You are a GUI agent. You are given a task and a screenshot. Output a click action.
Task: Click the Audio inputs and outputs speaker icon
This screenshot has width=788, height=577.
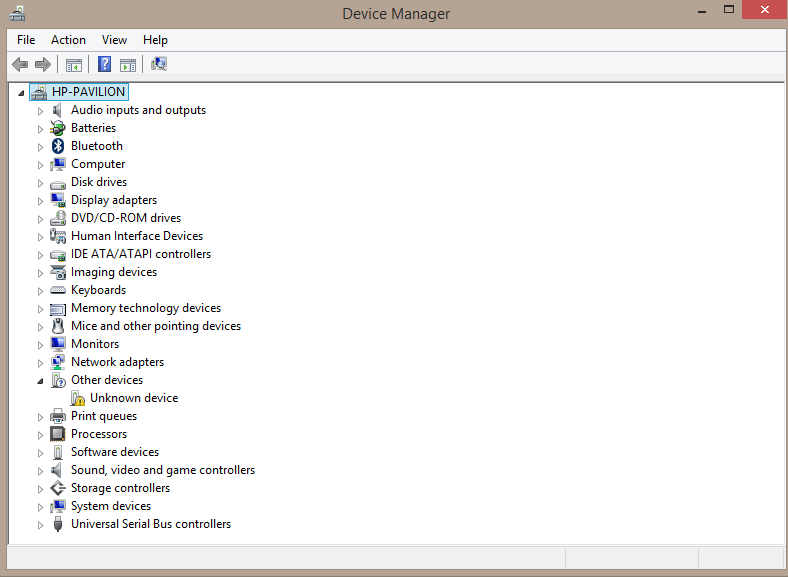(57, 110)
